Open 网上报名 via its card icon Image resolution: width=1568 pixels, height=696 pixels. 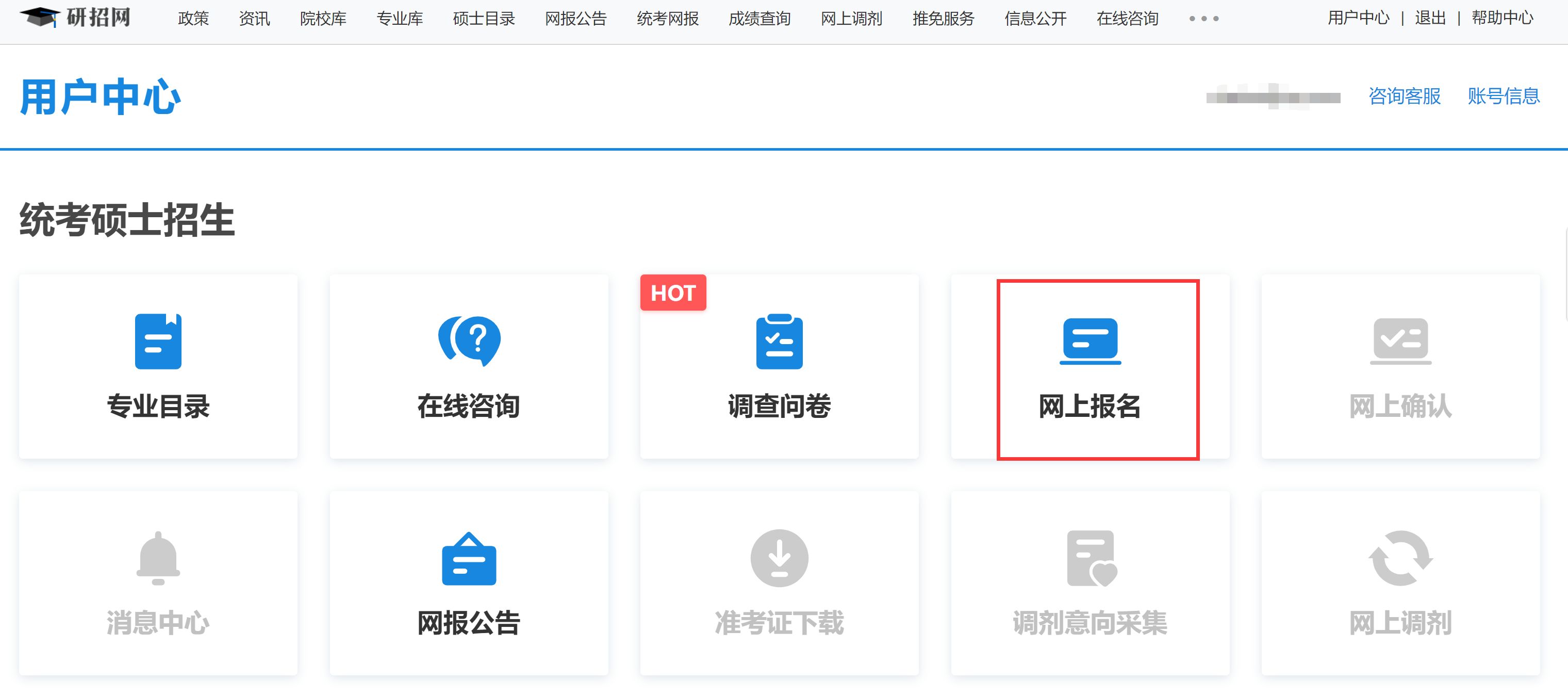(x=1090, y=342)
